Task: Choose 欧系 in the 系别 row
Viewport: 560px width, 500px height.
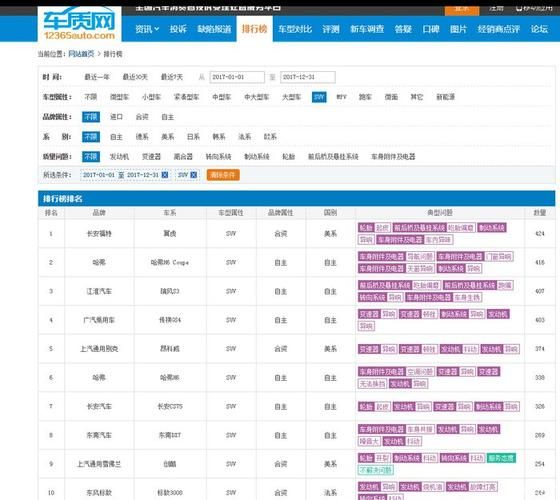Action: [x=270, y=137]
